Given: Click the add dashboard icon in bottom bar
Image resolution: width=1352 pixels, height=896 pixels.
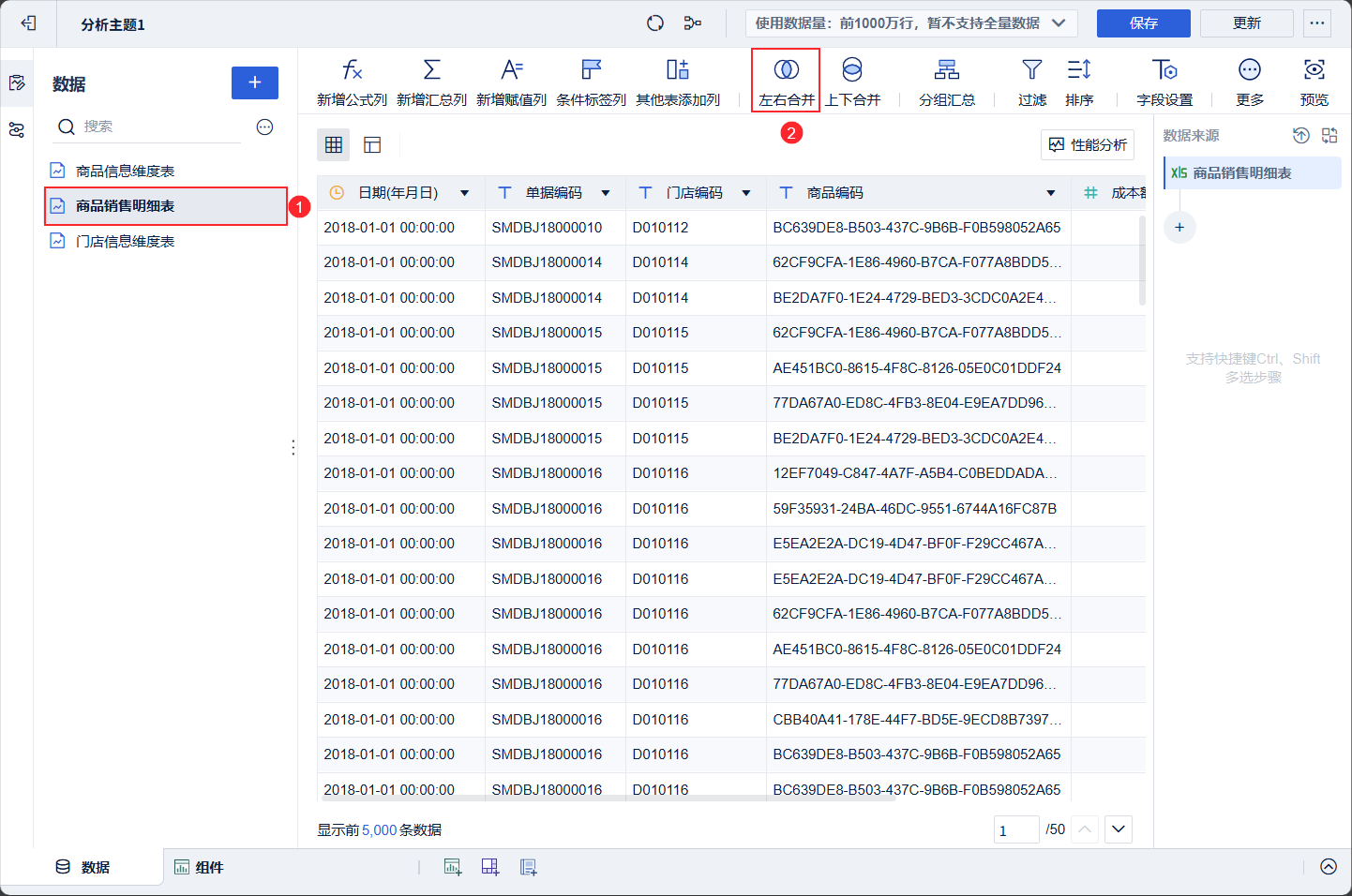Looking at the screenshot, I should [x=490, y=867].
